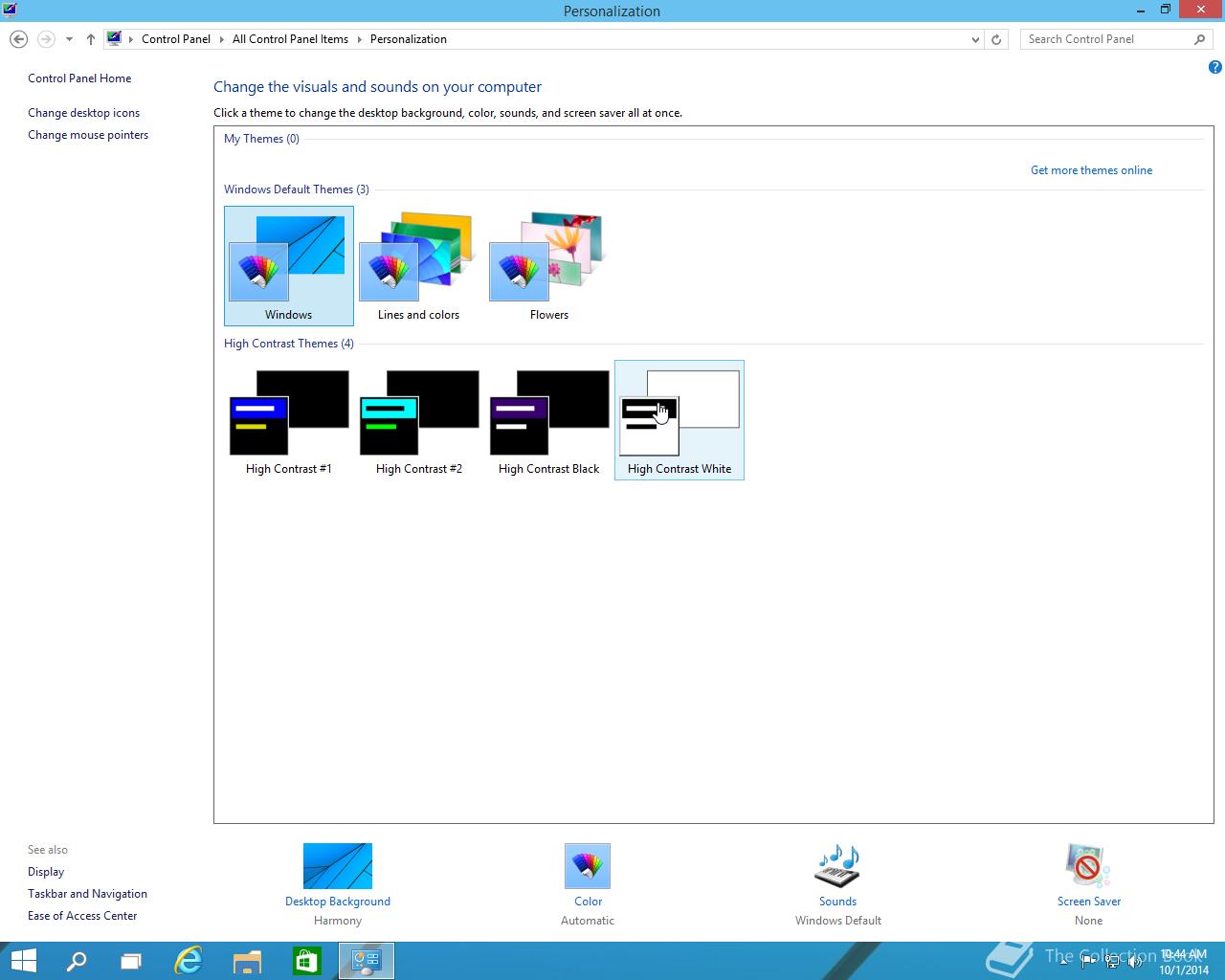This screenshot has width=1225, height=980.
Task: Launch Internet Explorer from the taskbar
Action: 188,961
